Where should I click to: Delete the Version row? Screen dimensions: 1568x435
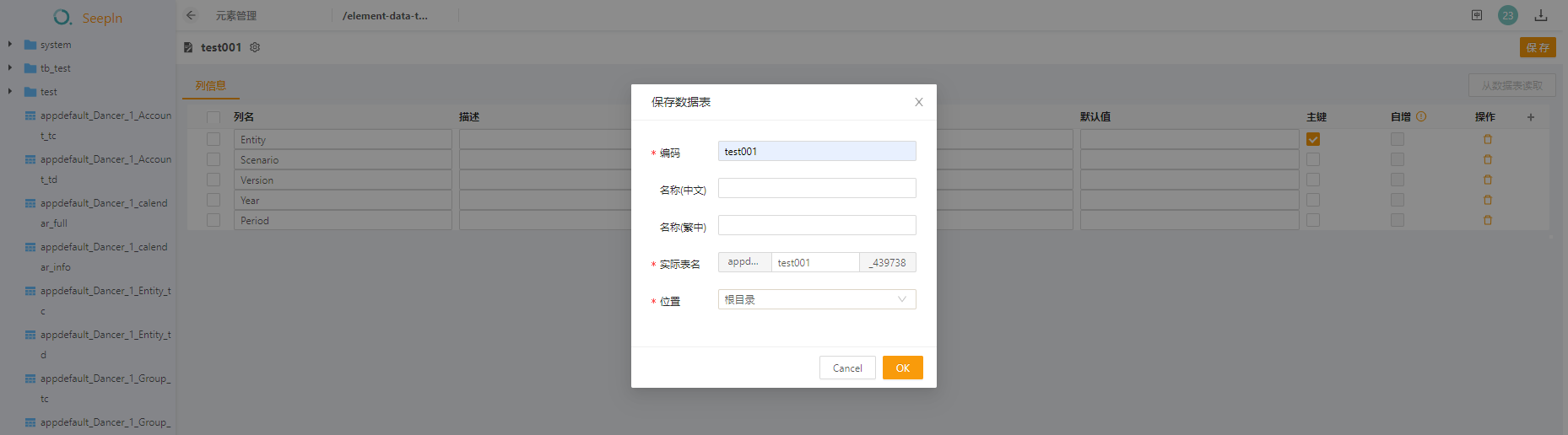(x=1488, y=180)
